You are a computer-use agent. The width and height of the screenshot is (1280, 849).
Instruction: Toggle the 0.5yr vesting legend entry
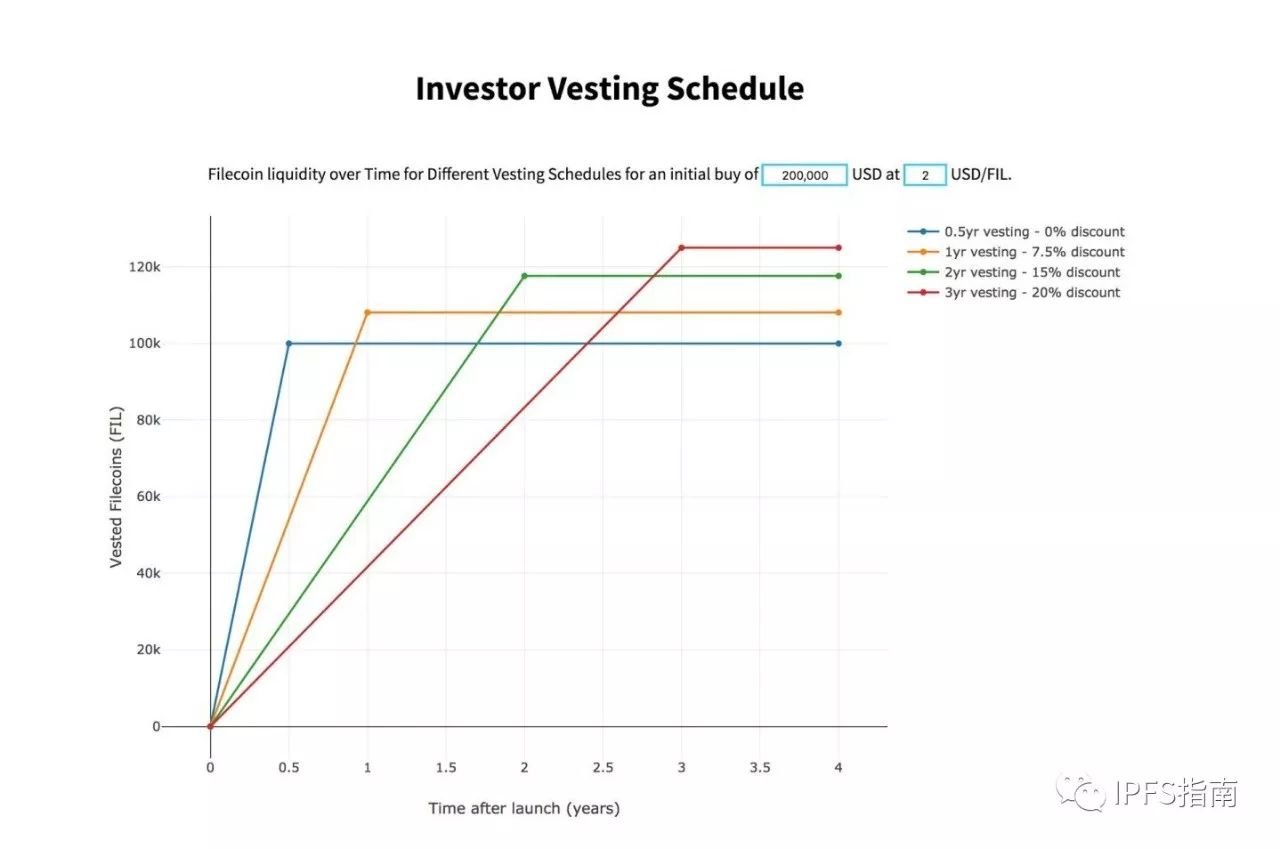point(1016,232)
